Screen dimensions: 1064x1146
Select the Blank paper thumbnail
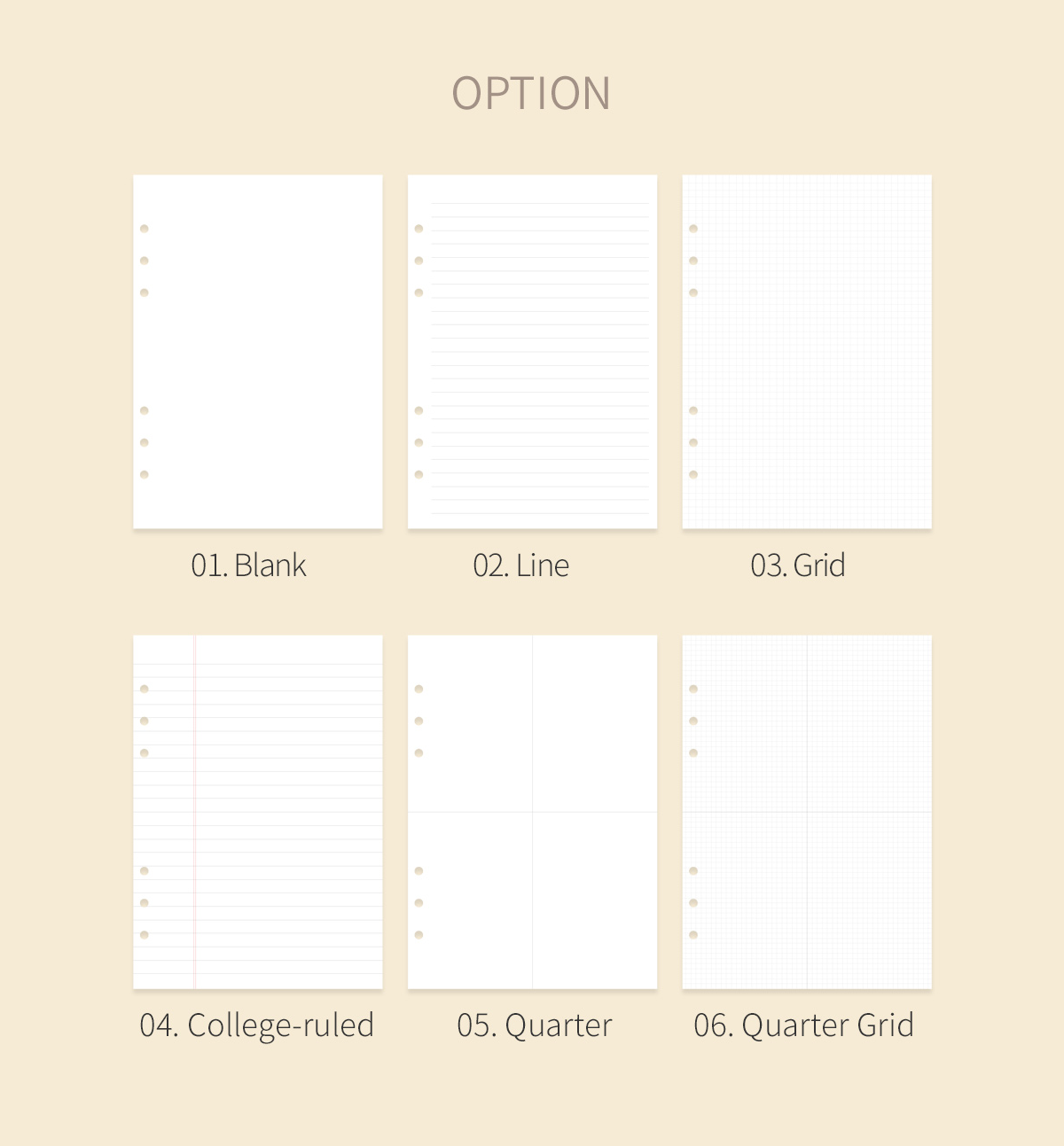pyautogui.click(x=257, y=351)
